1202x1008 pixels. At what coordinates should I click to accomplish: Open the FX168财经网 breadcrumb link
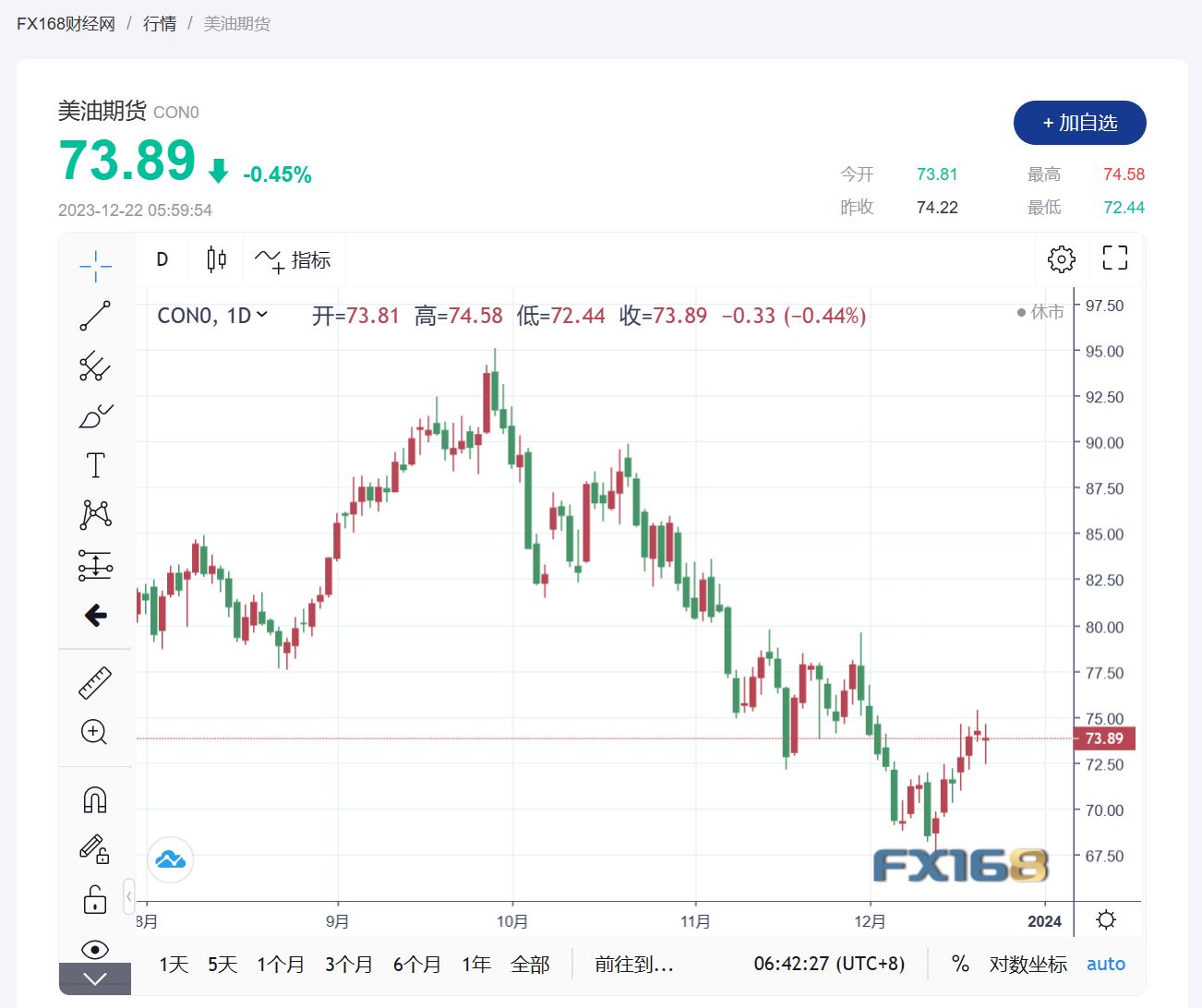coord(66,24)
